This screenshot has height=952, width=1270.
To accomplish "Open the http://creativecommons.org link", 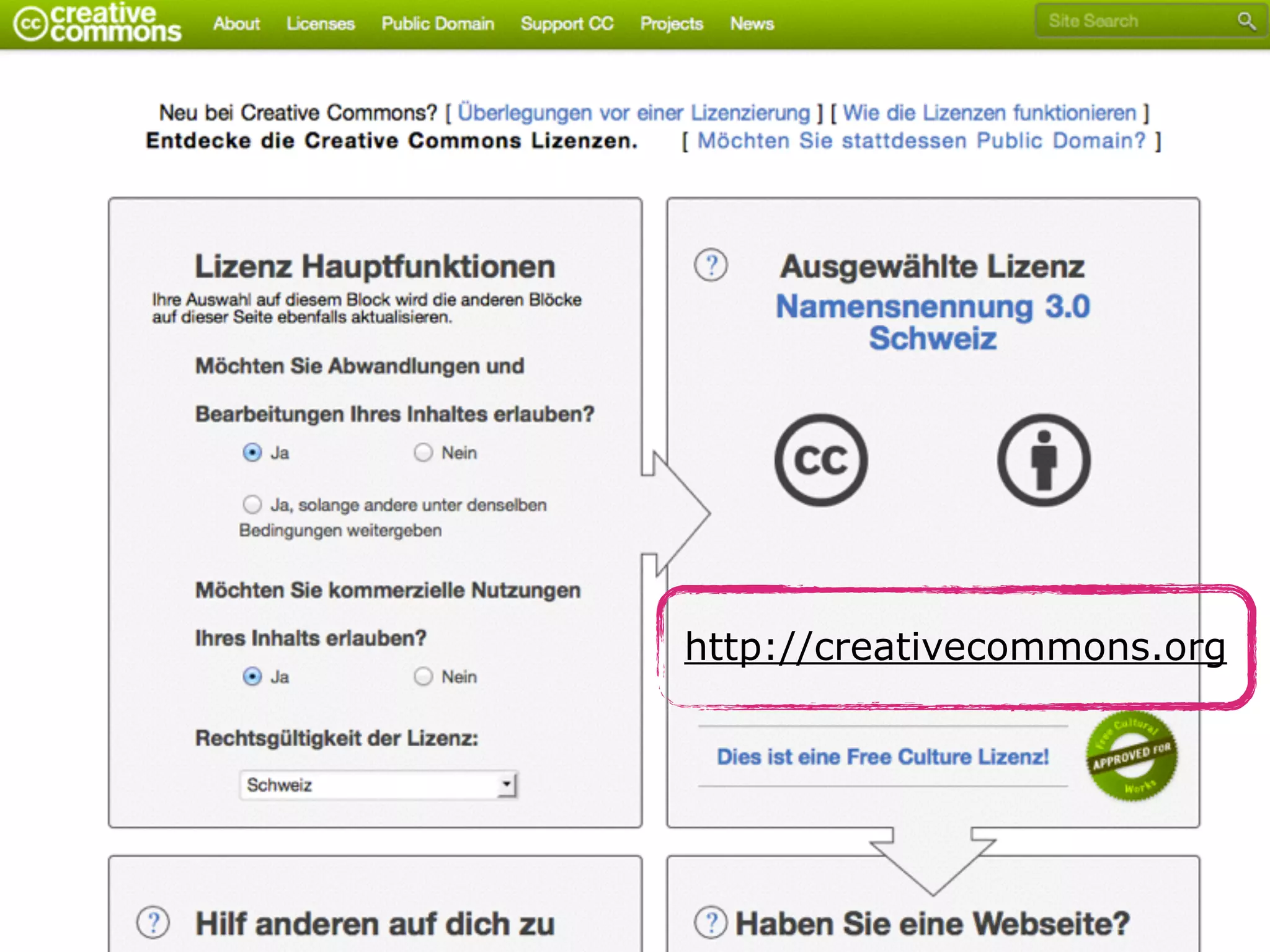I will tap(955, 646).
